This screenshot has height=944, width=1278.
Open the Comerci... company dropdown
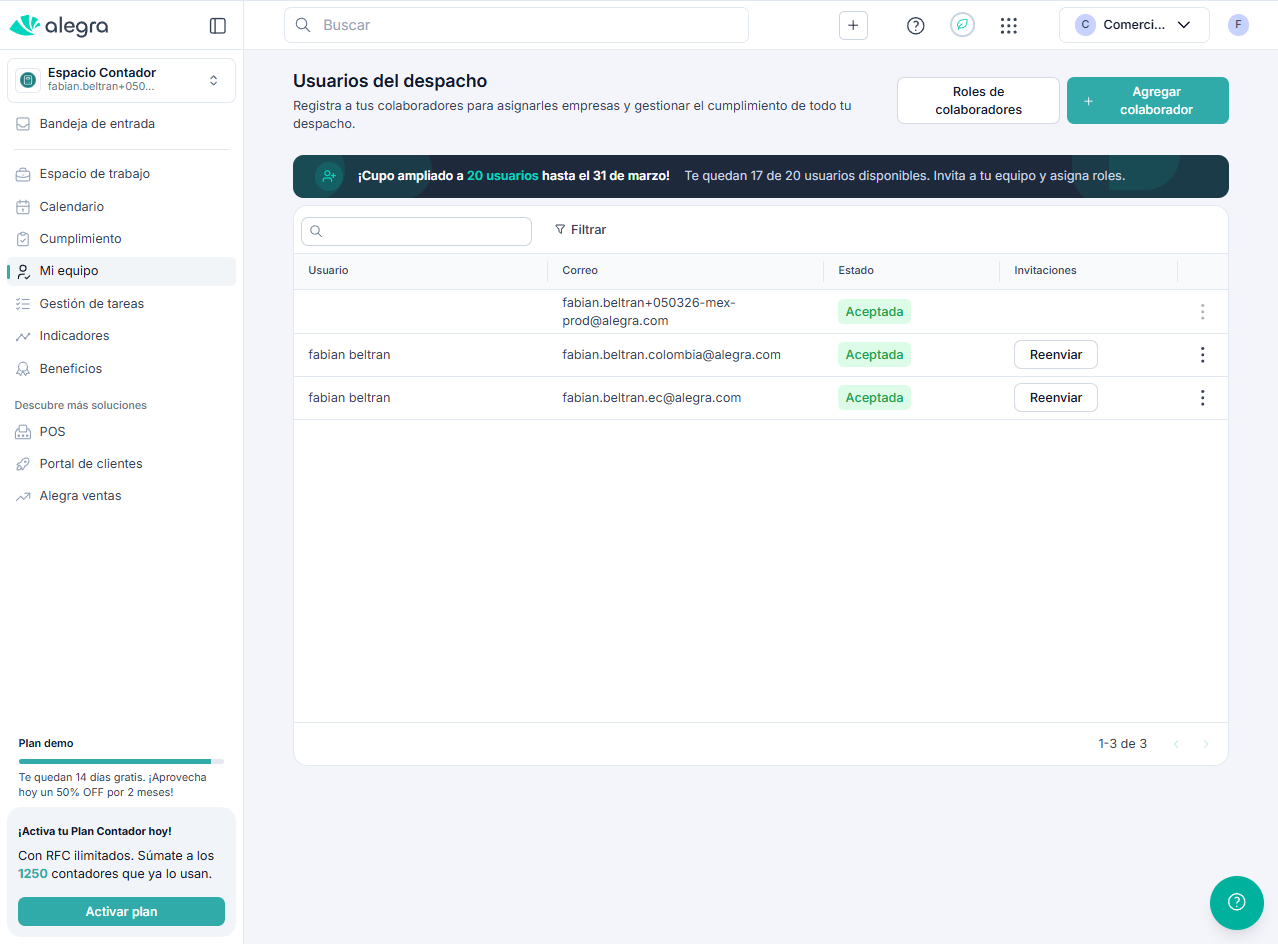pyautogui.click(x=1134, y=25)
